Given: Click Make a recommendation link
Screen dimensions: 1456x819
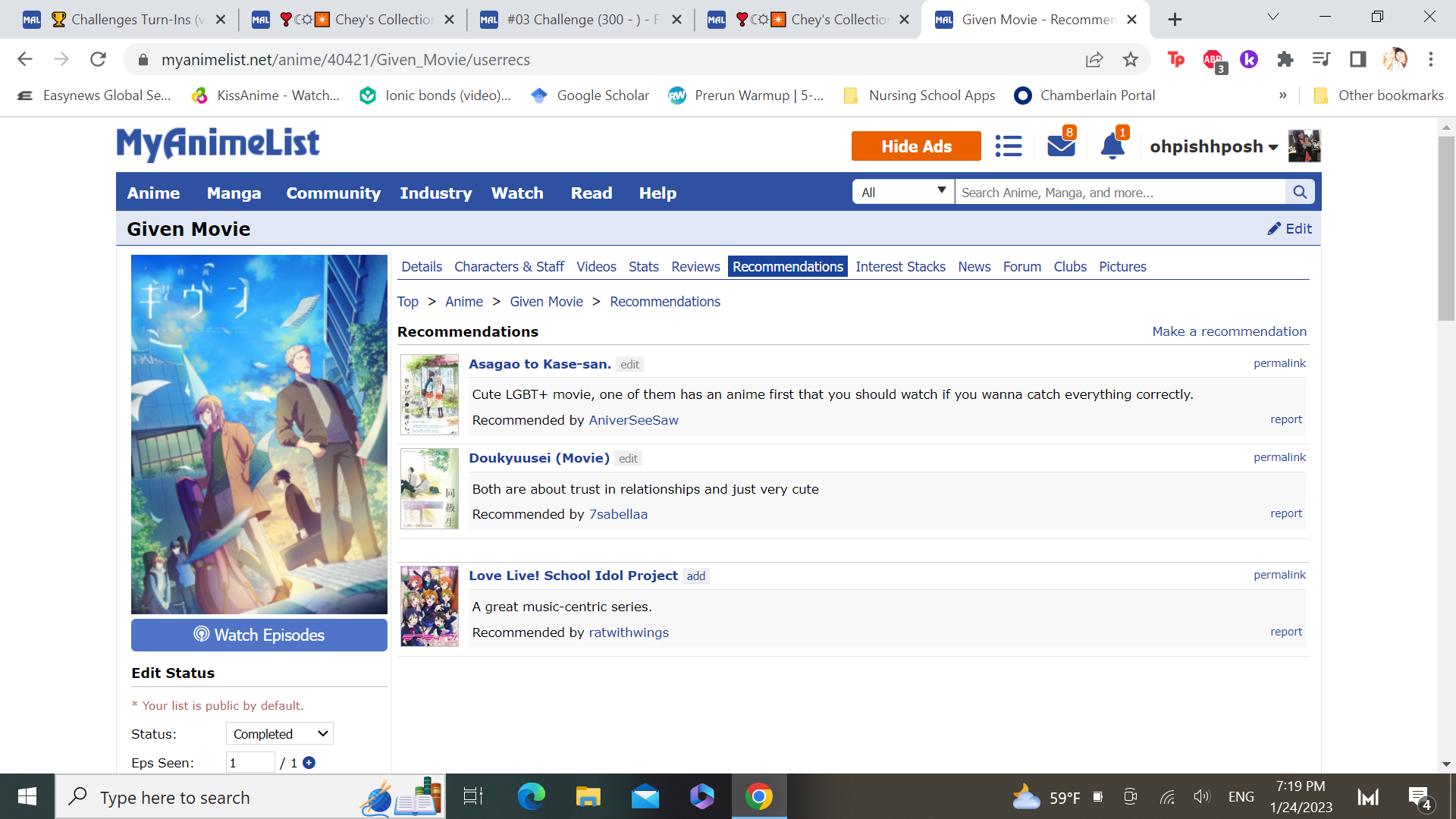Looking at the screenshot, I should pyautogui.click(x=1228, y=331).
